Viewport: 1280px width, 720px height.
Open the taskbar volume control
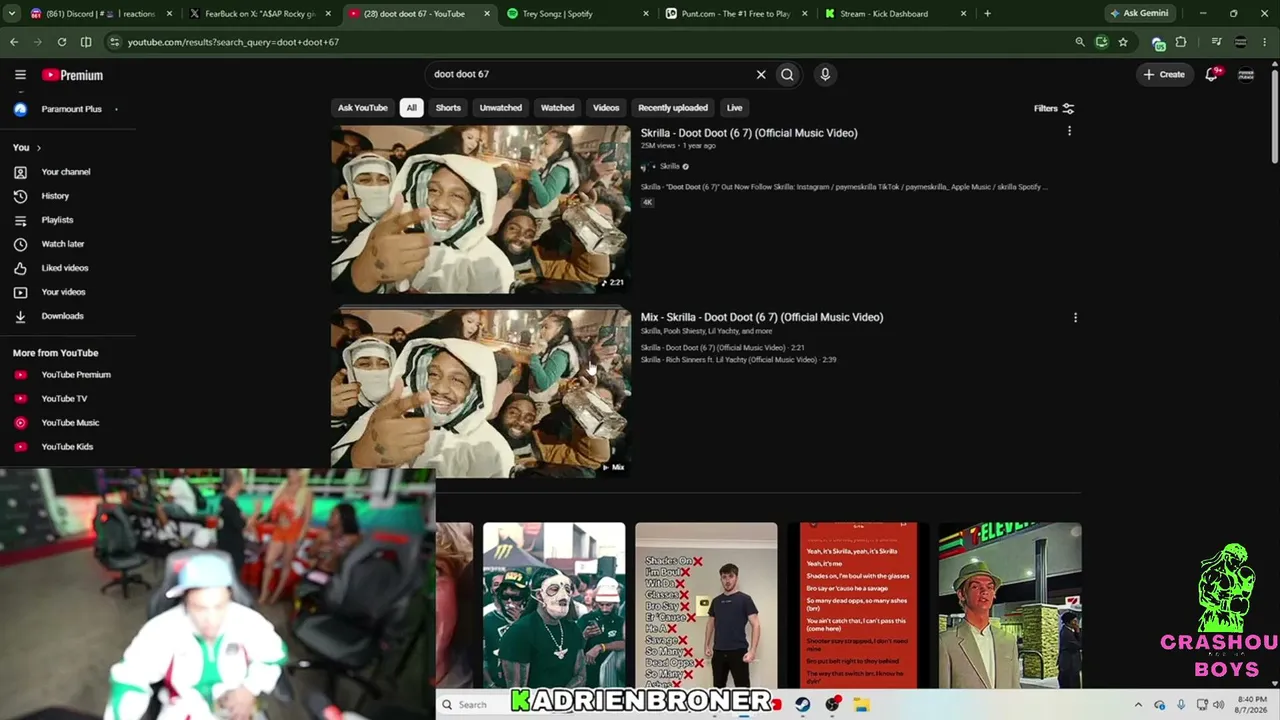pos(1218,705)
